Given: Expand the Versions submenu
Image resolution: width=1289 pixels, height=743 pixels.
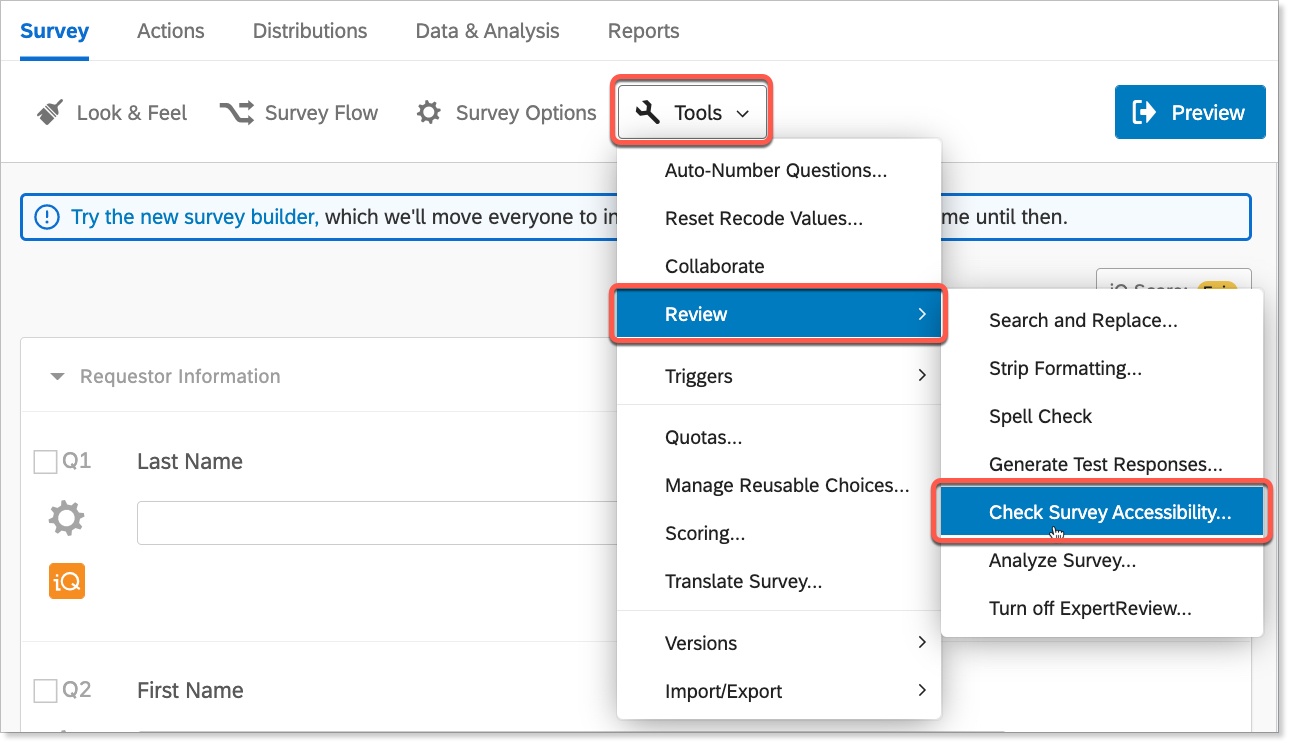Looking at the screenshot, I should (x=778, y=643).
